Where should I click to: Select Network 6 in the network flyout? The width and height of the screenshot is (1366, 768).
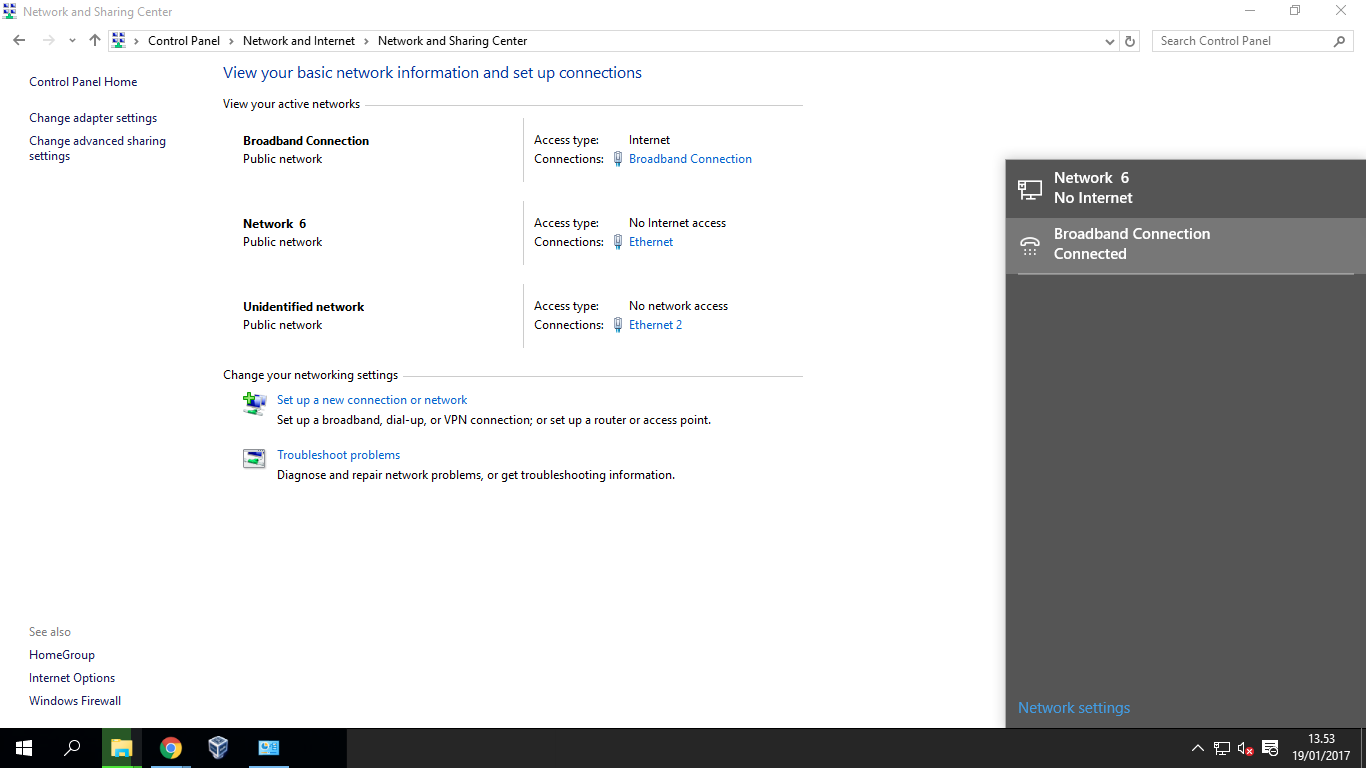tap(1186, 188)
